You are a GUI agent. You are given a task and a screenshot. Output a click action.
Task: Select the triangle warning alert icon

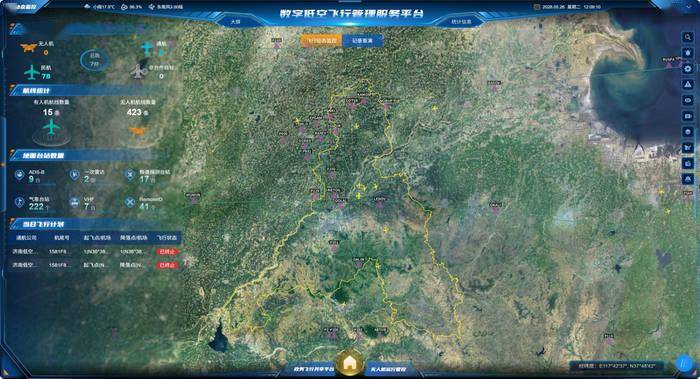click(x=688, y=84)
